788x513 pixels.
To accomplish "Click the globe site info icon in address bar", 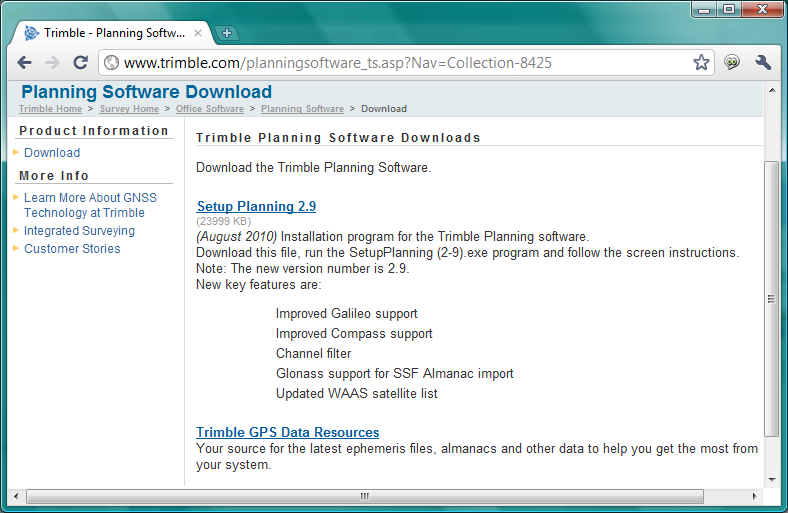I will (x=111, y=63).
